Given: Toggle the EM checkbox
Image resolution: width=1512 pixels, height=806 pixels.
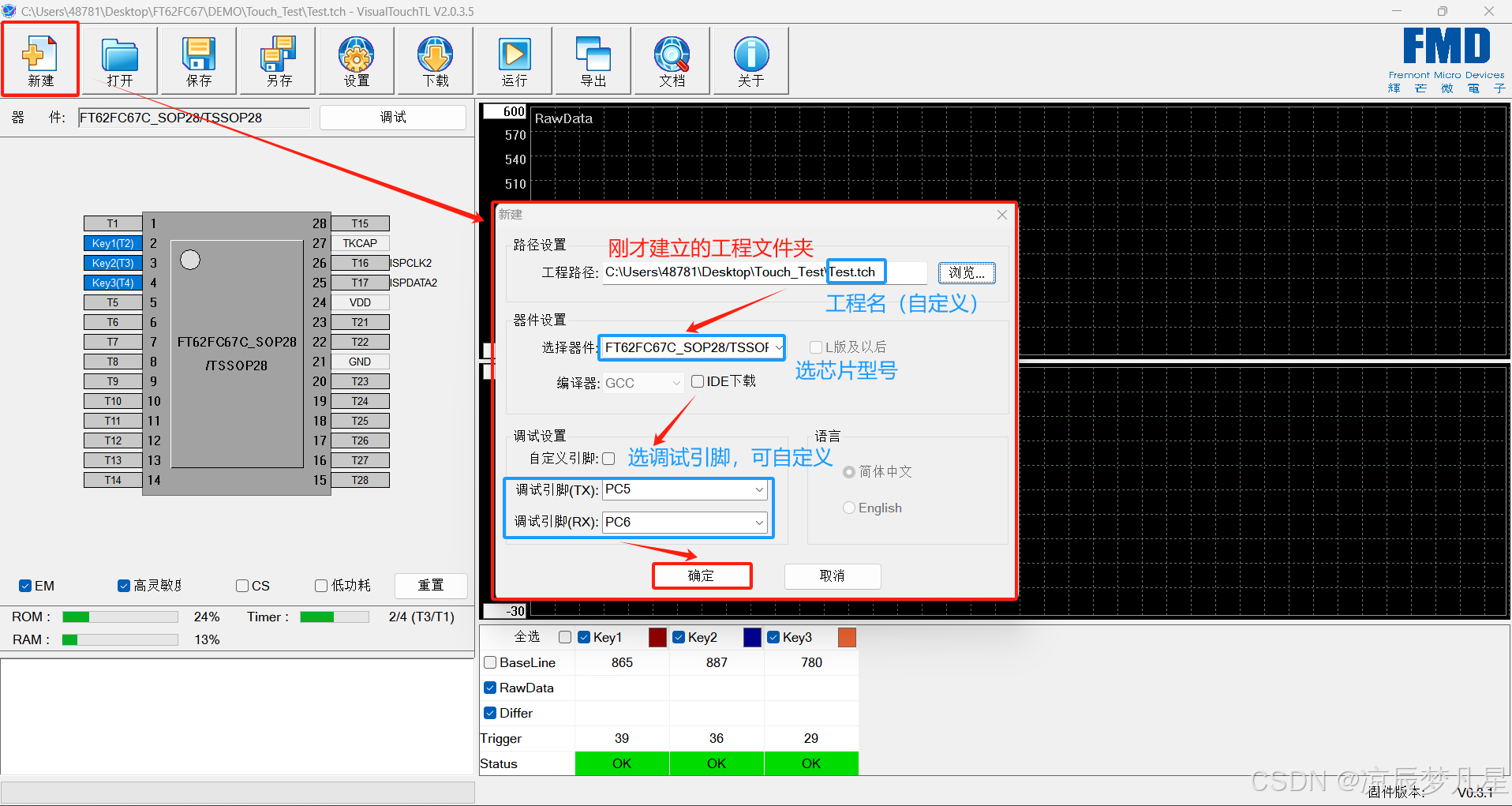Looking at the screenshot, I should (x=25, y=586).
